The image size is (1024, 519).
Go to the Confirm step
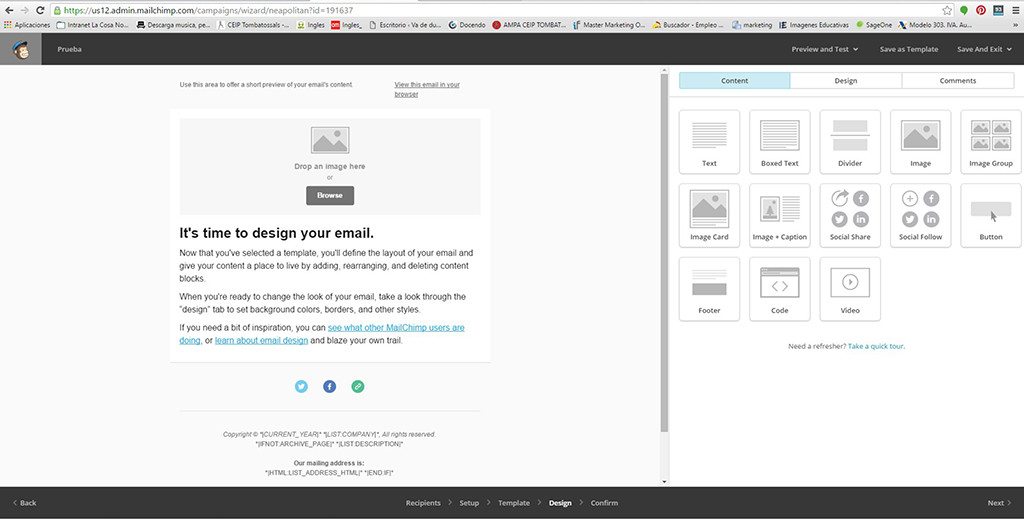click(x=604, y=503)
